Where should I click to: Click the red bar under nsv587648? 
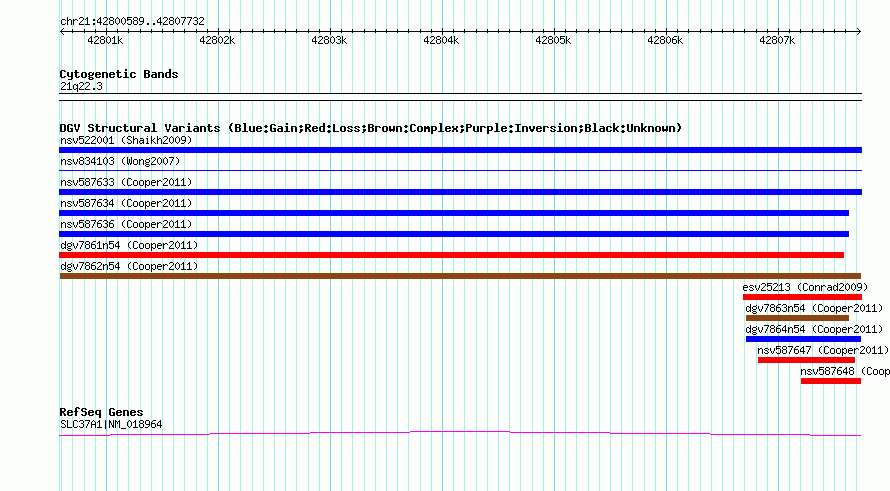[831, 381]
